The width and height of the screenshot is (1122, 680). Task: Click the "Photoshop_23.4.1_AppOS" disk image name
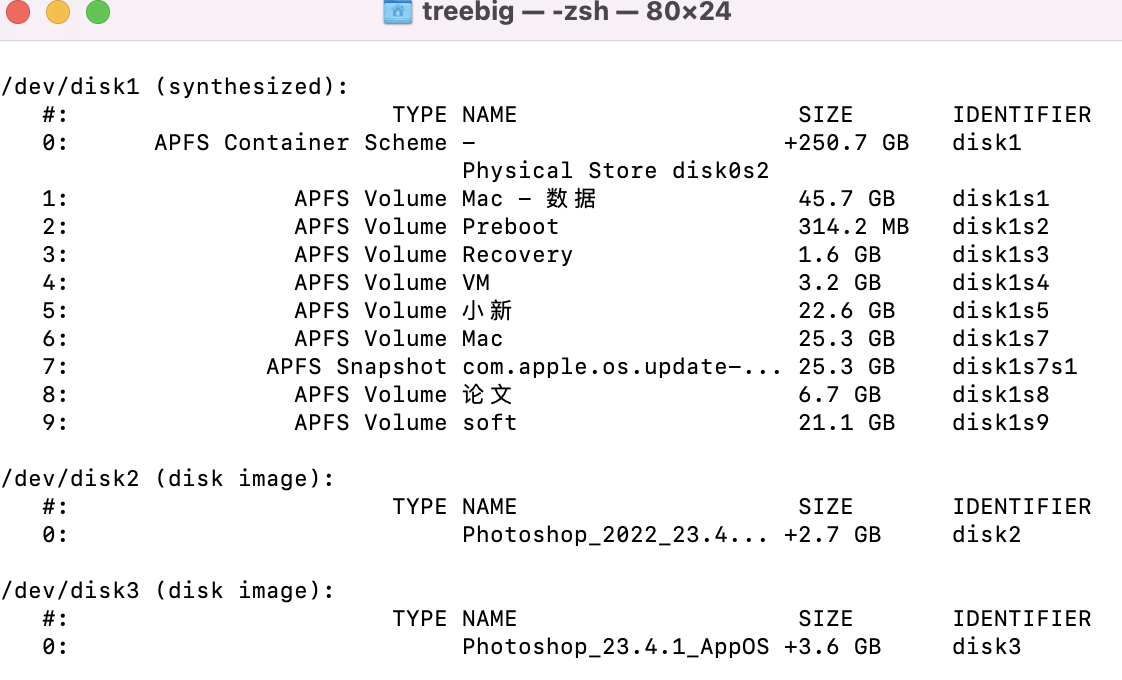click(x=615, y=647)
